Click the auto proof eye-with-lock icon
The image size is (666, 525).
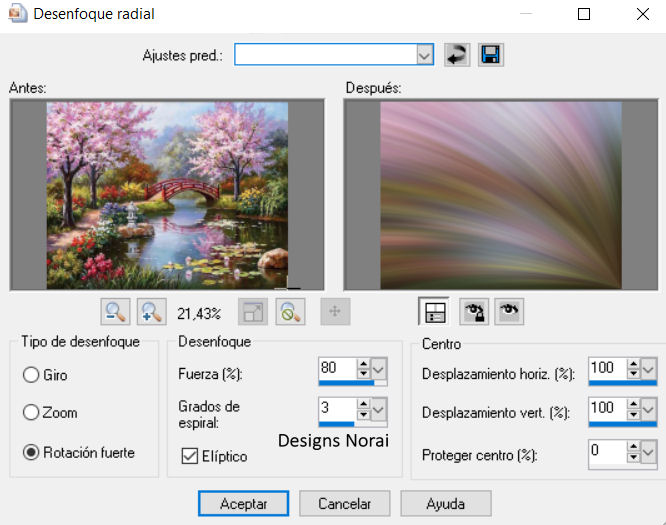click(474, 312)
